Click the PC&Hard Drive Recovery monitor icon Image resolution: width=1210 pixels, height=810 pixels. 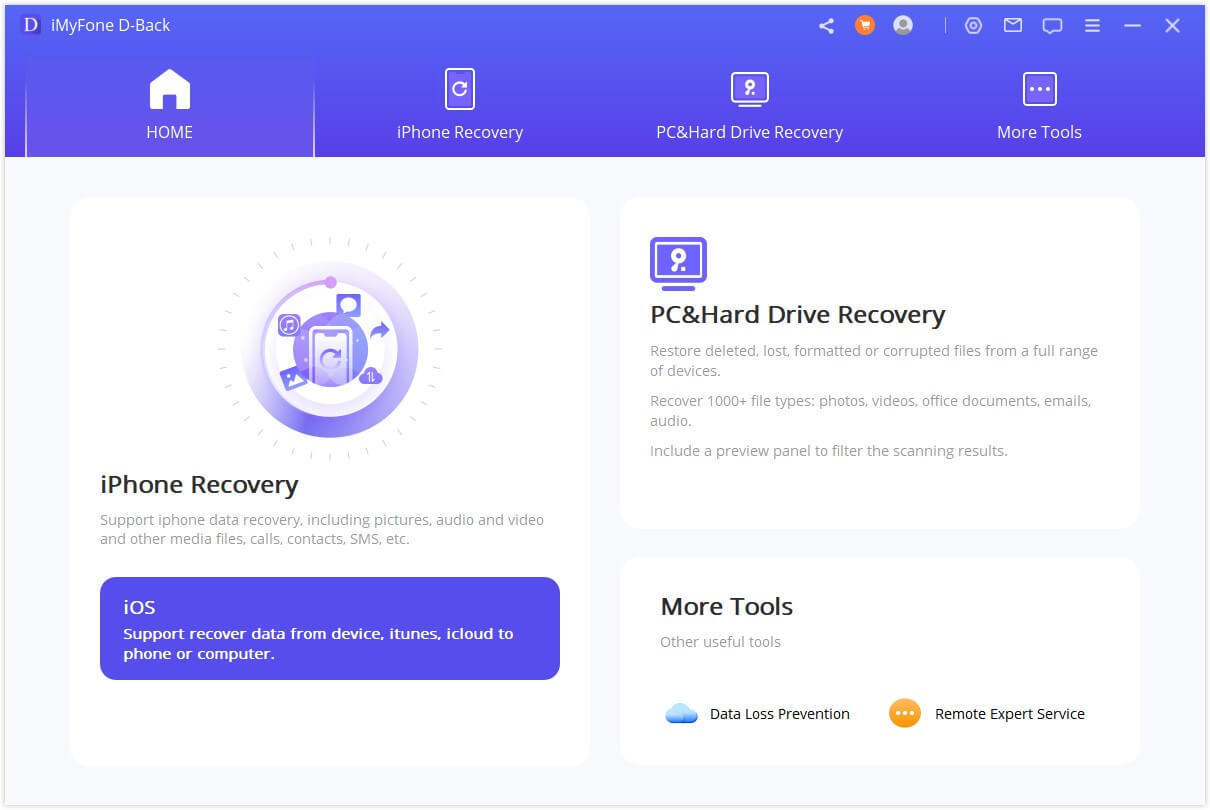click(x=749, y=89)
